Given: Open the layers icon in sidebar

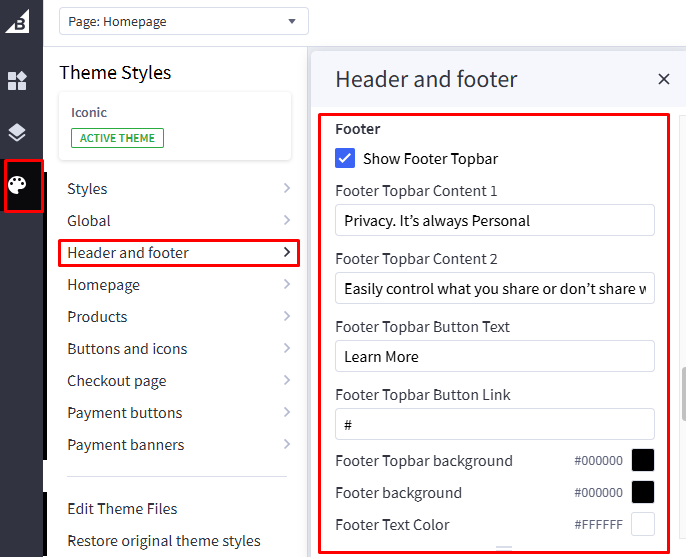Looking at the screenshot, I should click(17, 133).
